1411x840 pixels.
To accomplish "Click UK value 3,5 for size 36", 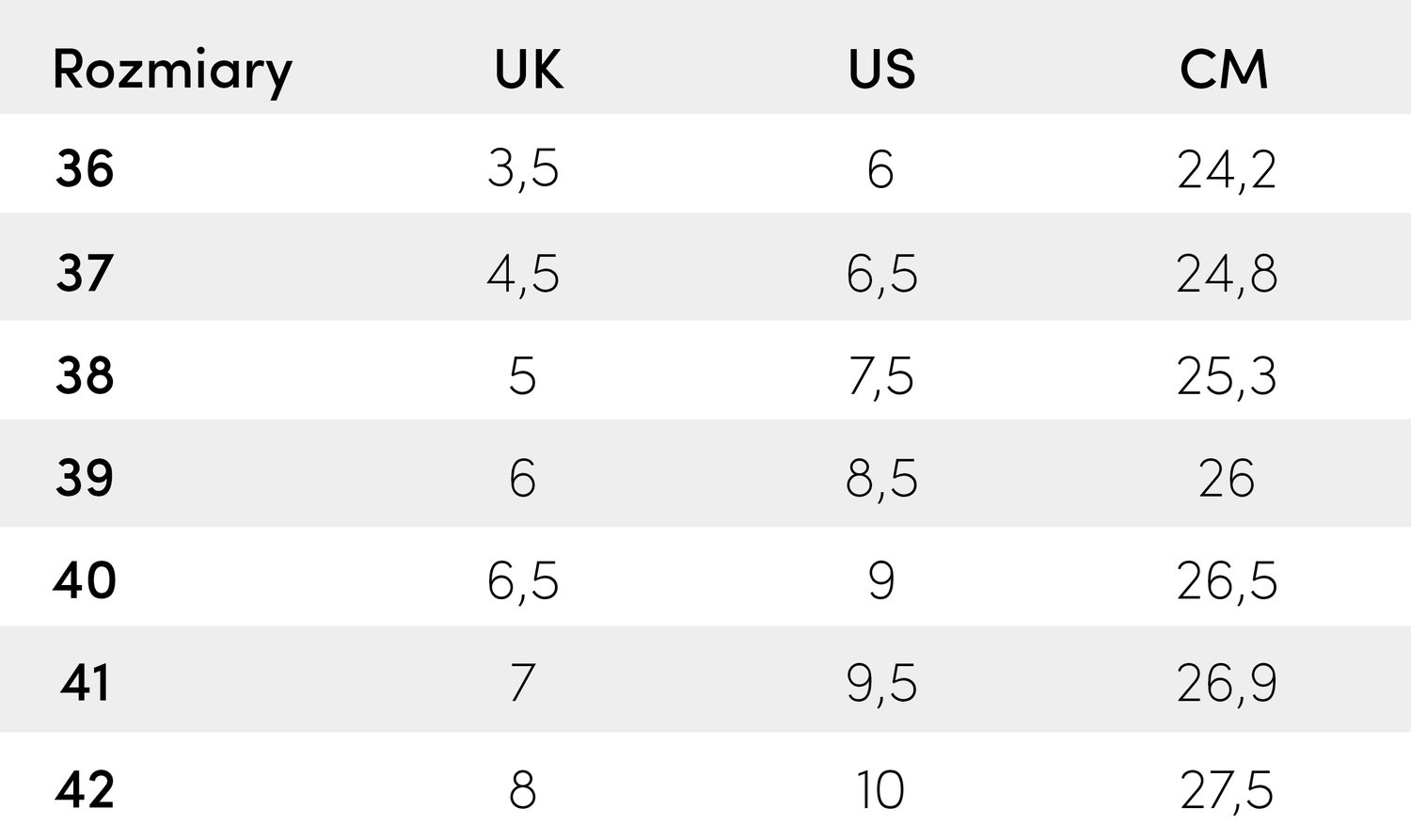I will pyautogui.click(x=523, y=169).
